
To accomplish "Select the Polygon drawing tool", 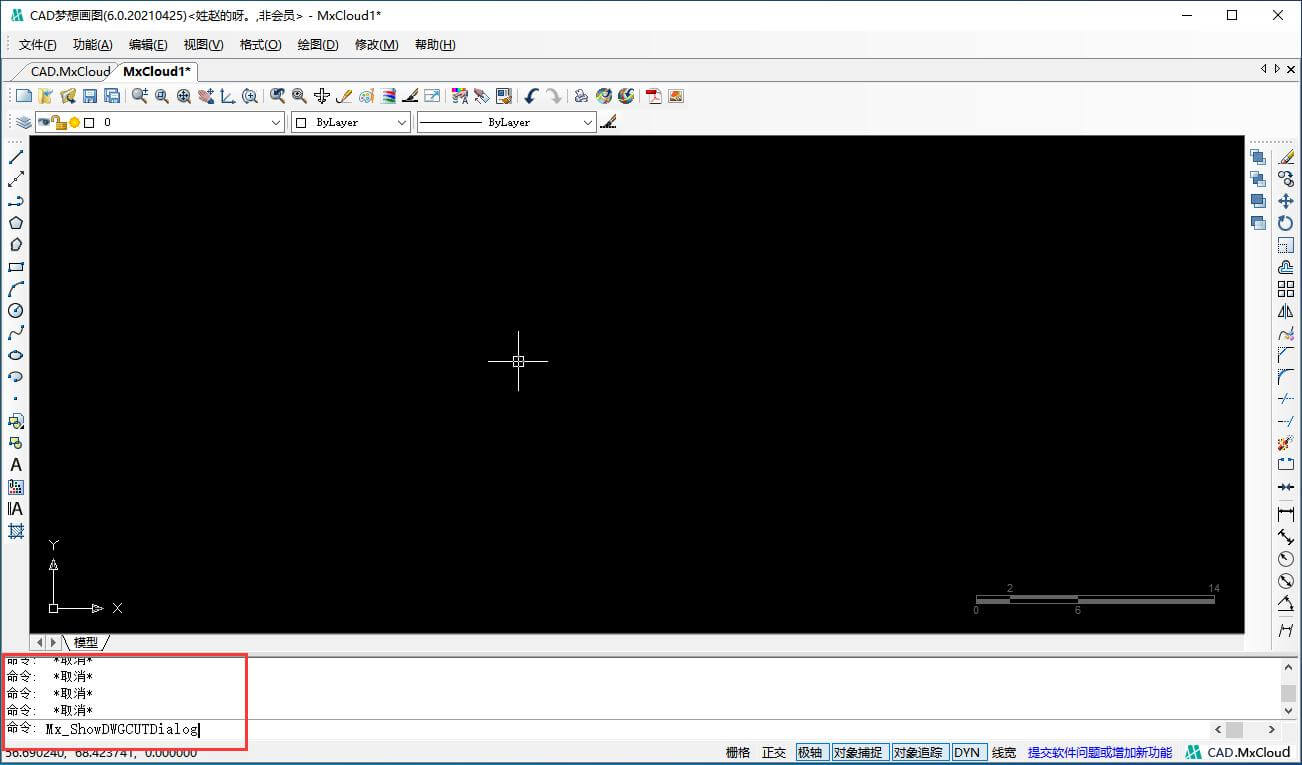I will coord(16,223).
